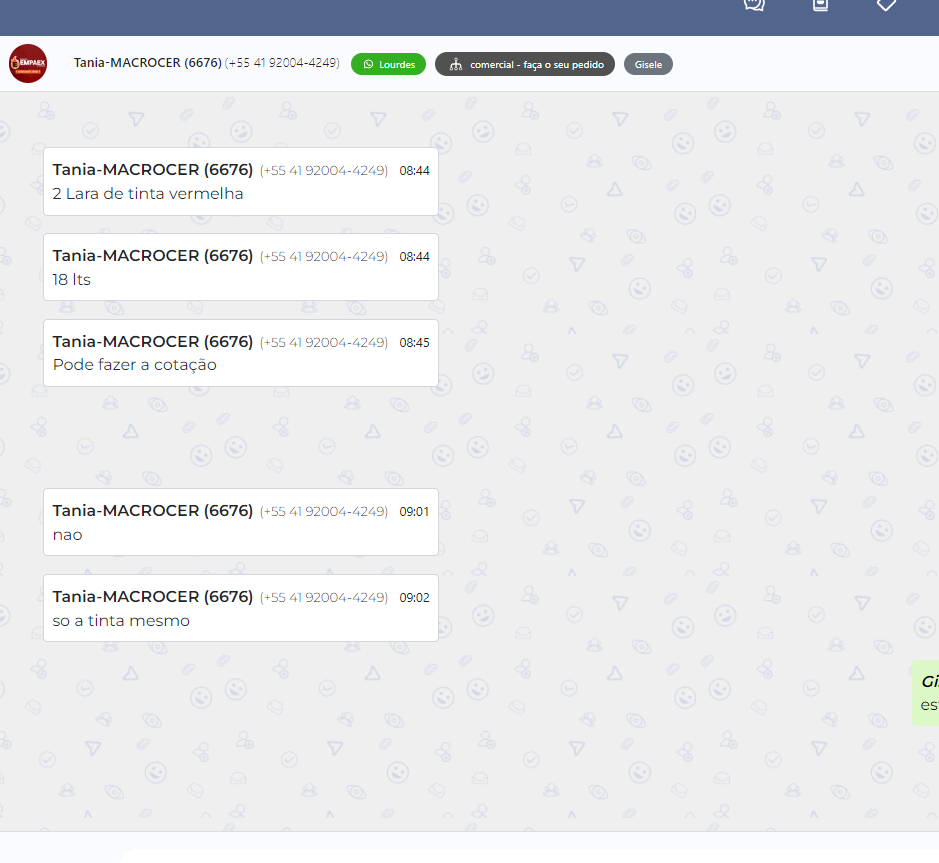Click the 09:01 message timestamp

[414, 511]
